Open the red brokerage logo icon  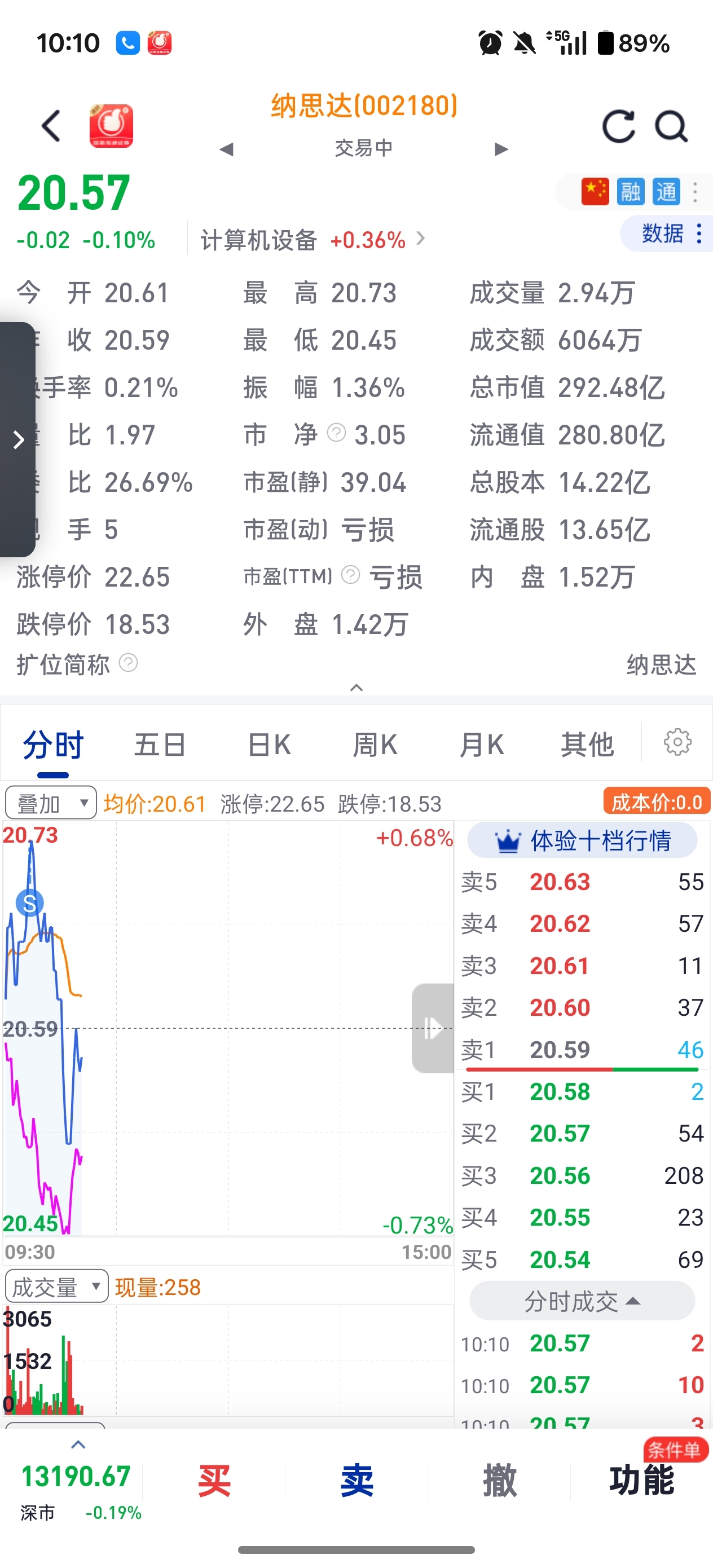[111, 126]
